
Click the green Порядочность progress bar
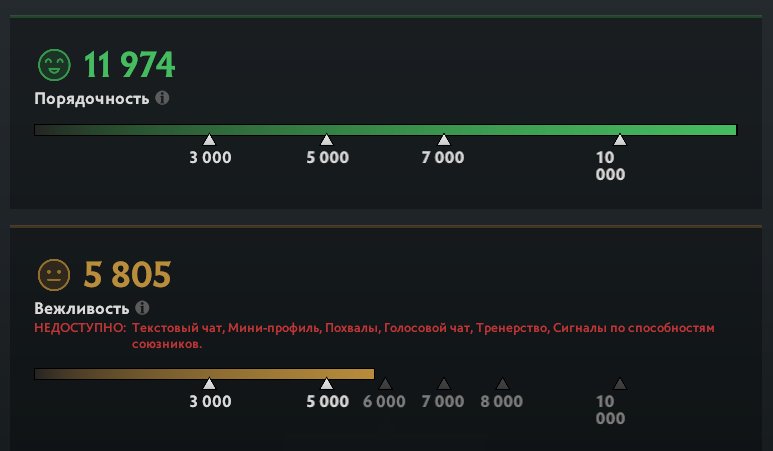385,129
